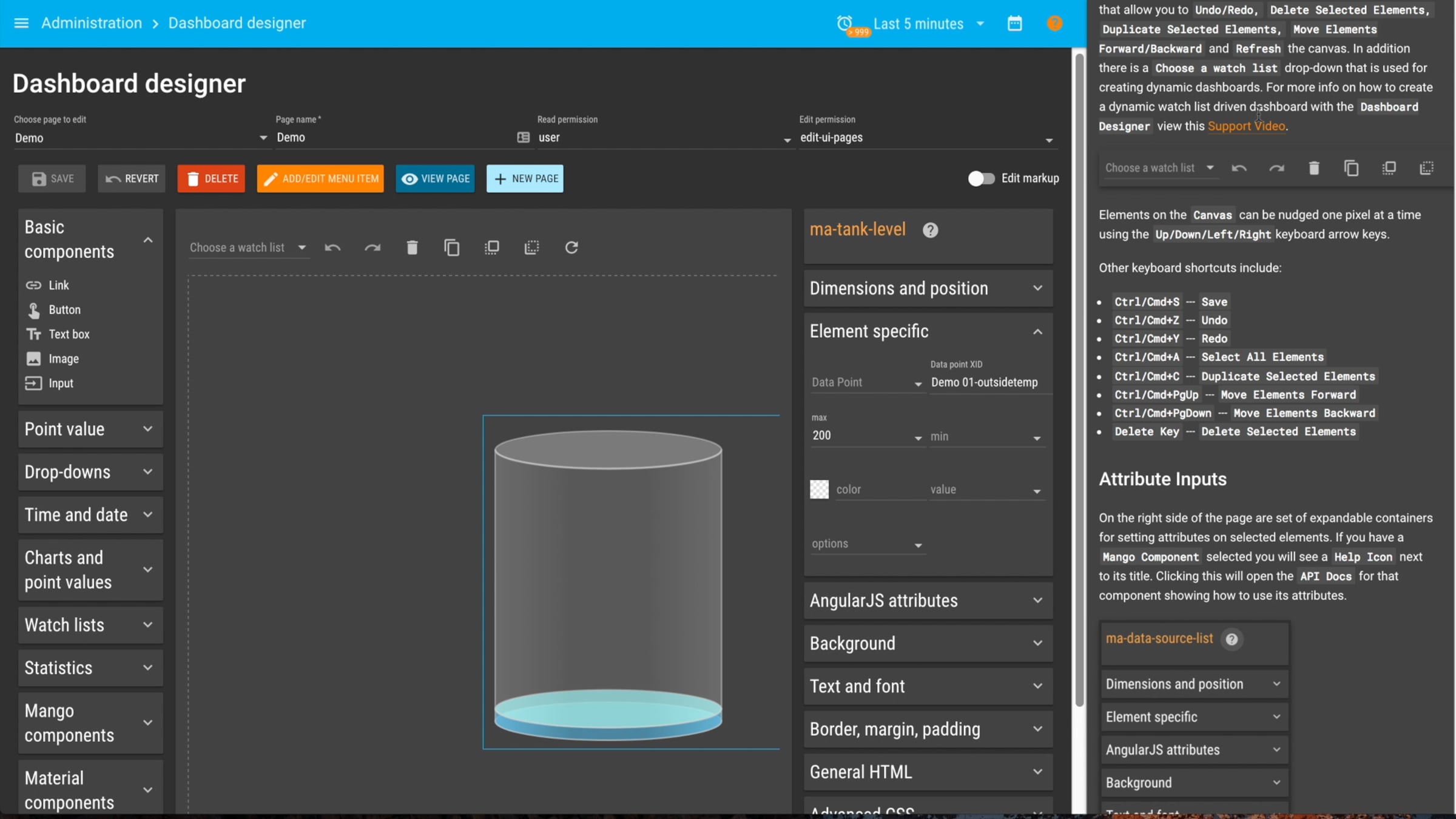Click the canvas redo icon
This screenshot has width=1456, height=819.
[x=372, y=248]
